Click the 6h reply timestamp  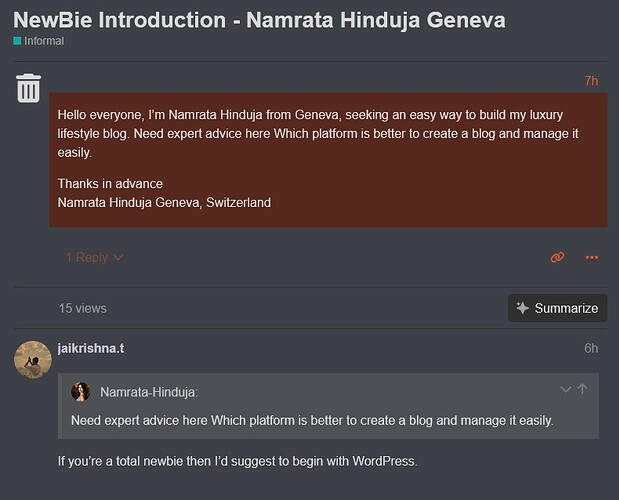tap(591, 348)
